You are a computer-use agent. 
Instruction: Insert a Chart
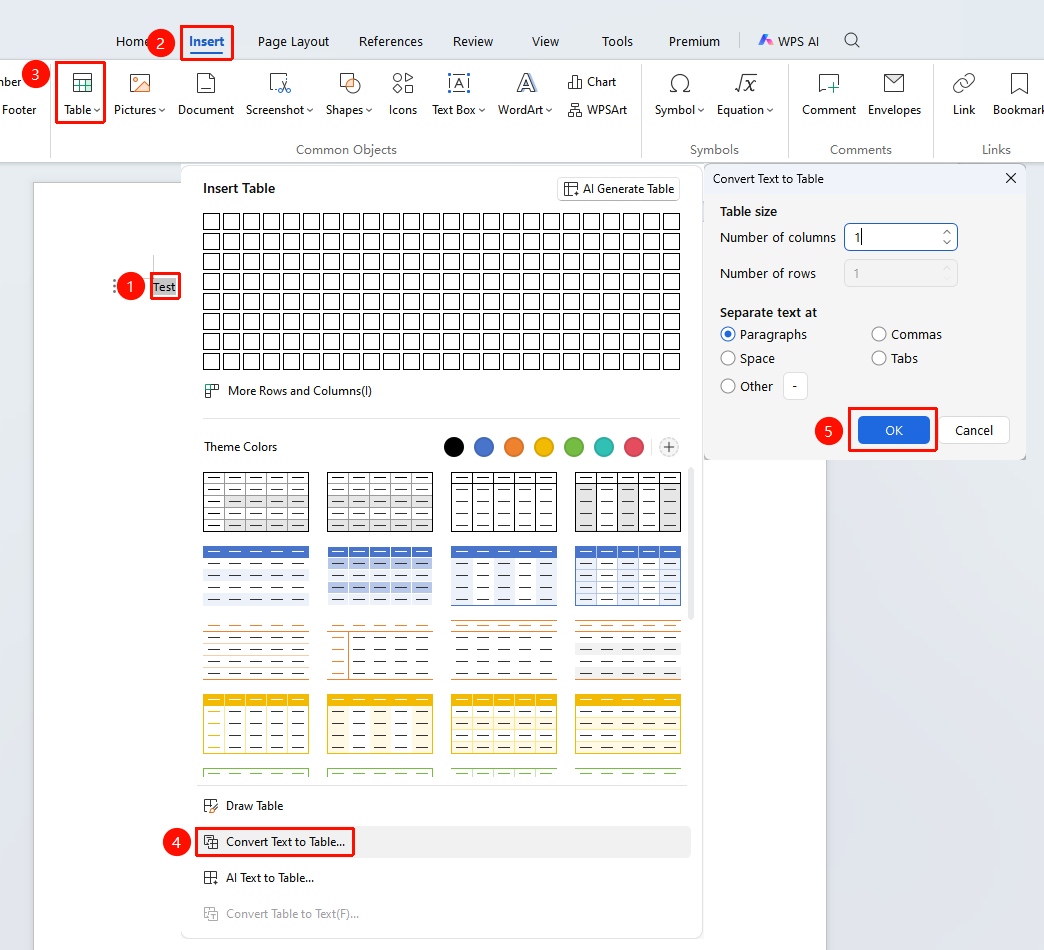tap(592, 82)
